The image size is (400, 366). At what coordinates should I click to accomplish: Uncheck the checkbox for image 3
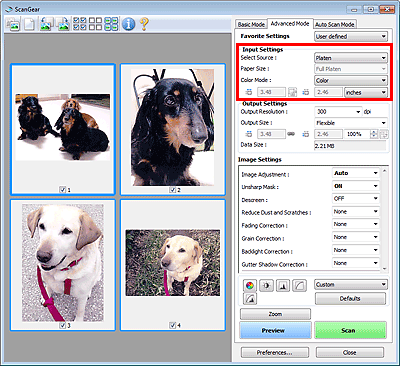click(63, 325)
